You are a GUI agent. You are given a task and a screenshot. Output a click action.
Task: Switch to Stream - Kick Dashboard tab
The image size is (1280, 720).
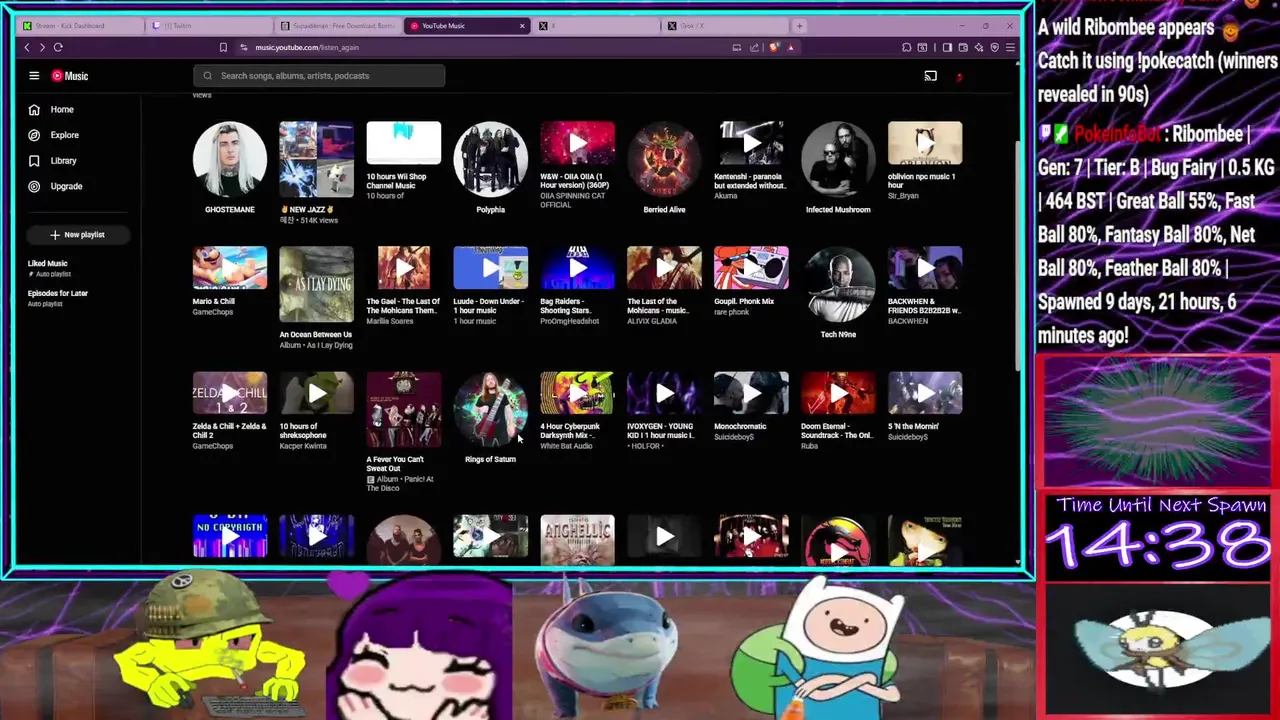pyautogui.click(x=80, y=25)
